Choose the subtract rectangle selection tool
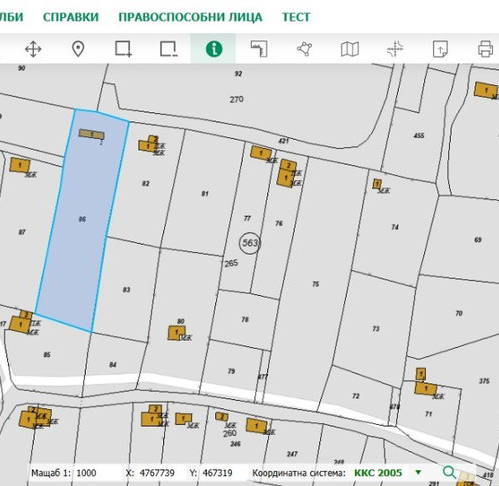The height and width of the screenshot is (486, 499). tap(168, 49)
